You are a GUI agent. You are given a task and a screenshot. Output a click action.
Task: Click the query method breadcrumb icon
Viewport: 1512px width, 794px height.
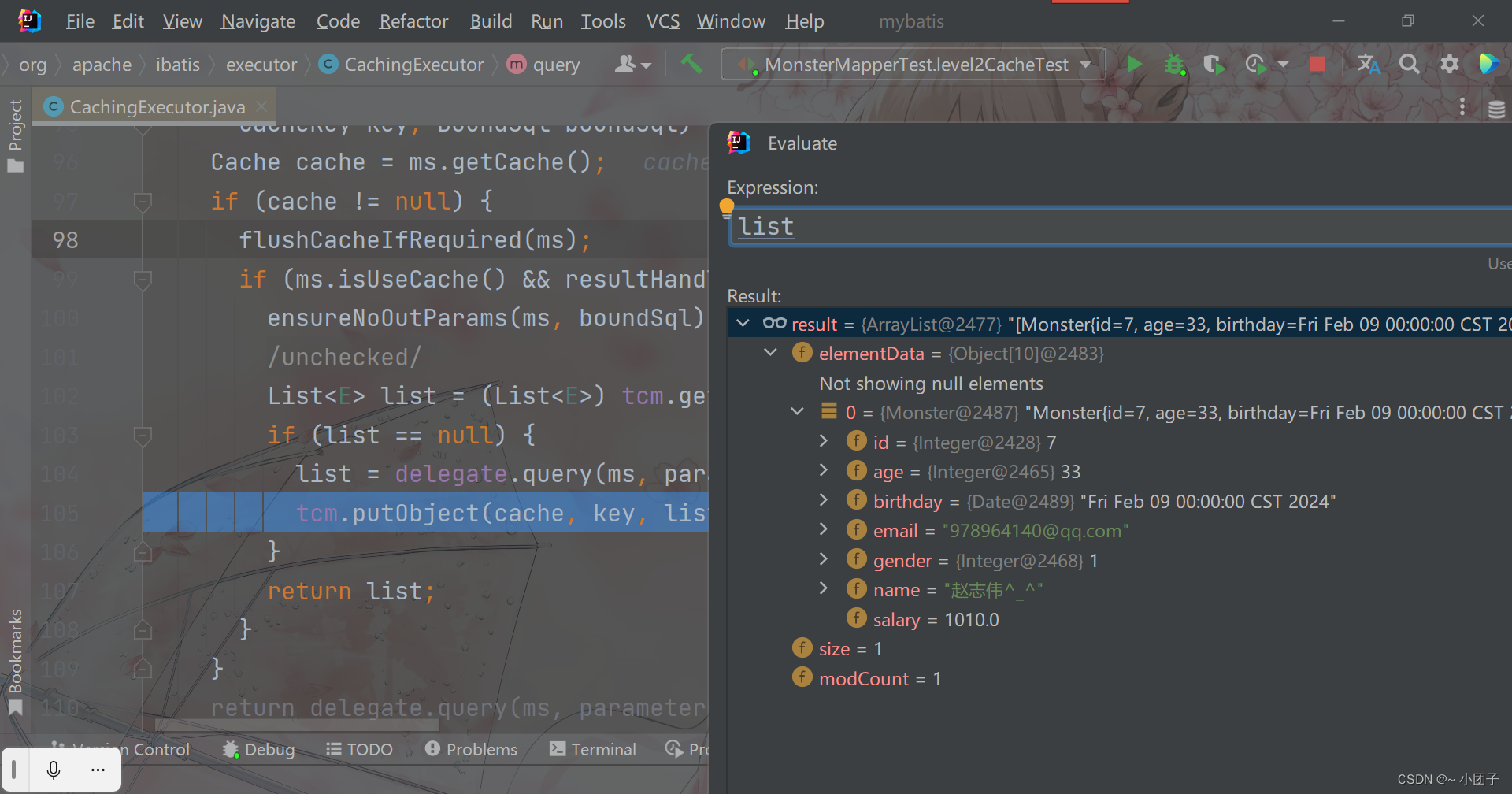coord(517,64)
